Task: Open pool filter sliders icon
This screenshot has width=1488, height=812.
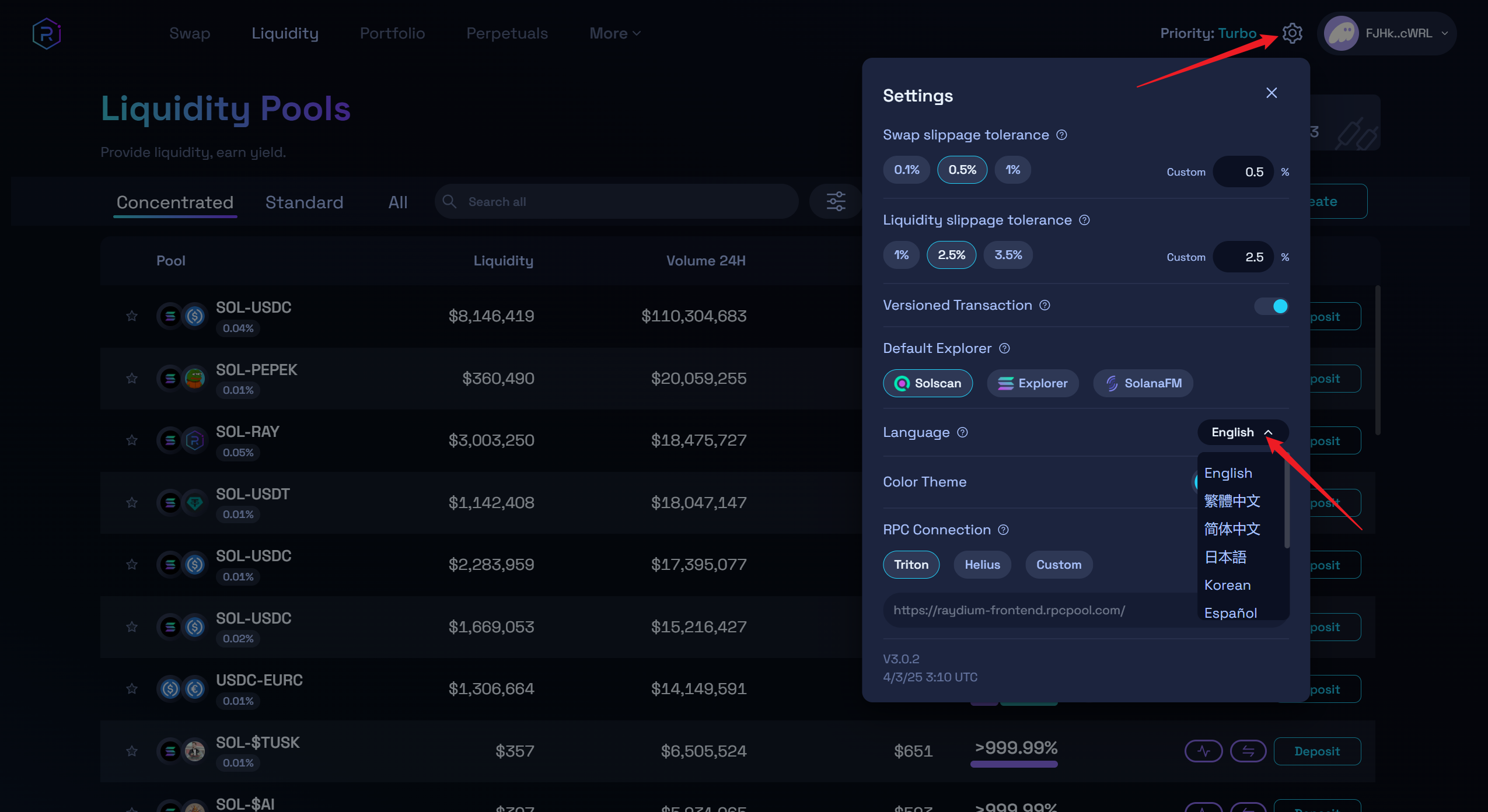Action: tap(836, 201)
